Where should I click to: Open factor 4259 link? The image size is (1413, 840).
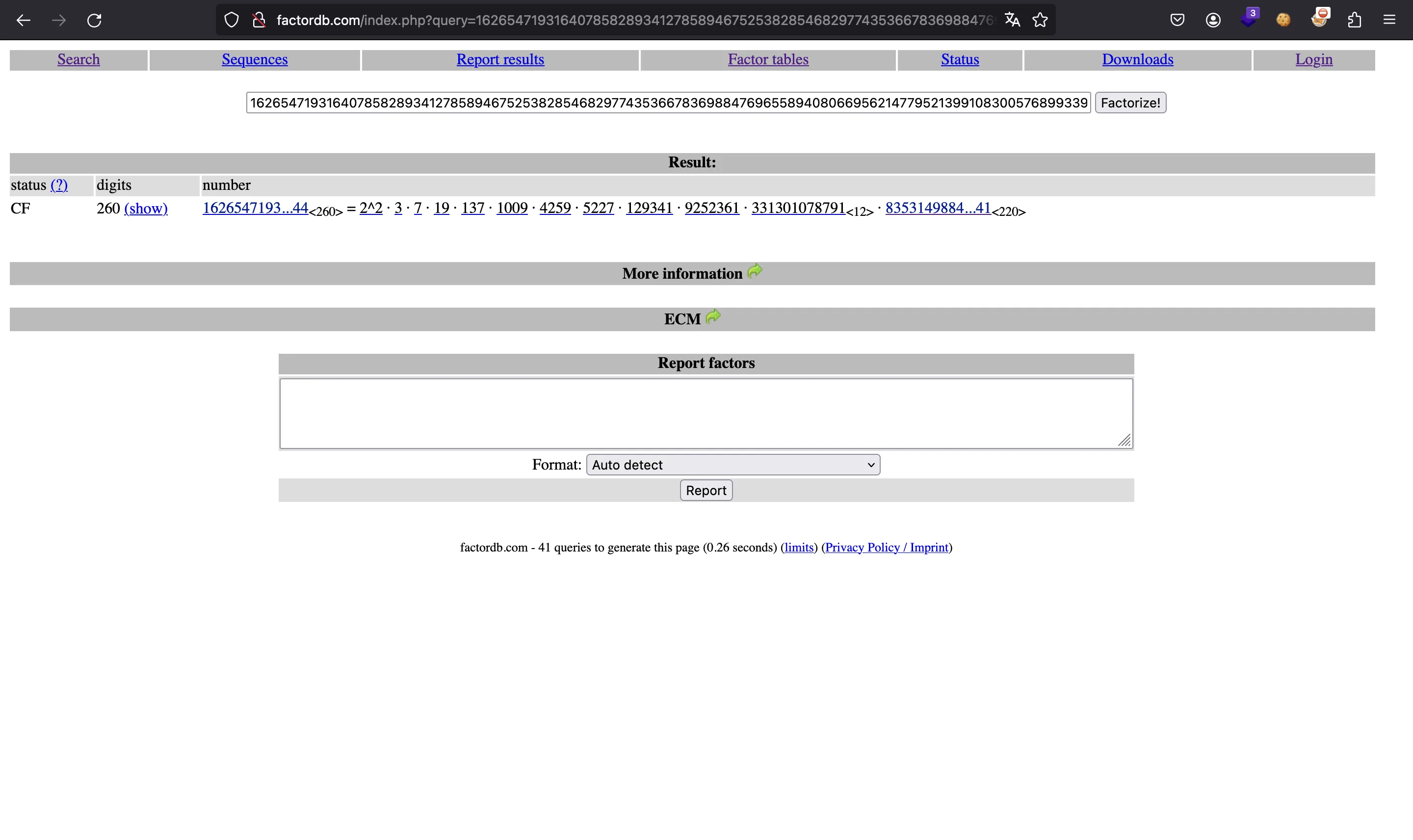[555, 208]
